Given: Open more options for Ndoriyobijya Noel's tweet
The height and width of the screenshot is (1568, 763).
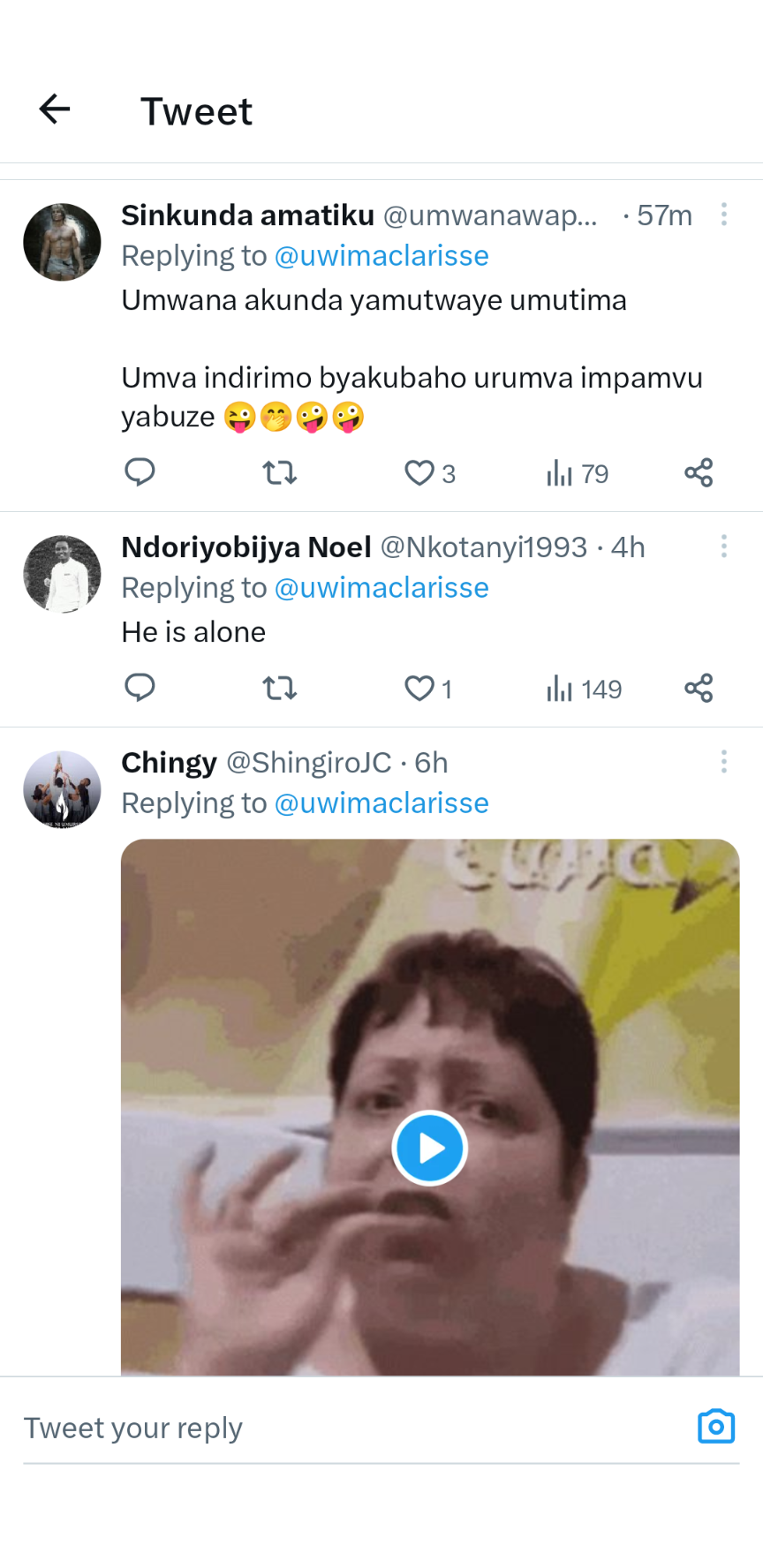Looking at the screenshot, I should [724, 547].
